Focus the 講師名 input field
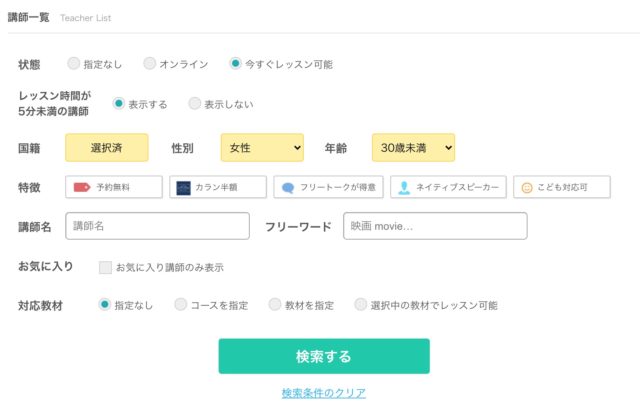Screen dimensions: 640x411 point(158,226)
